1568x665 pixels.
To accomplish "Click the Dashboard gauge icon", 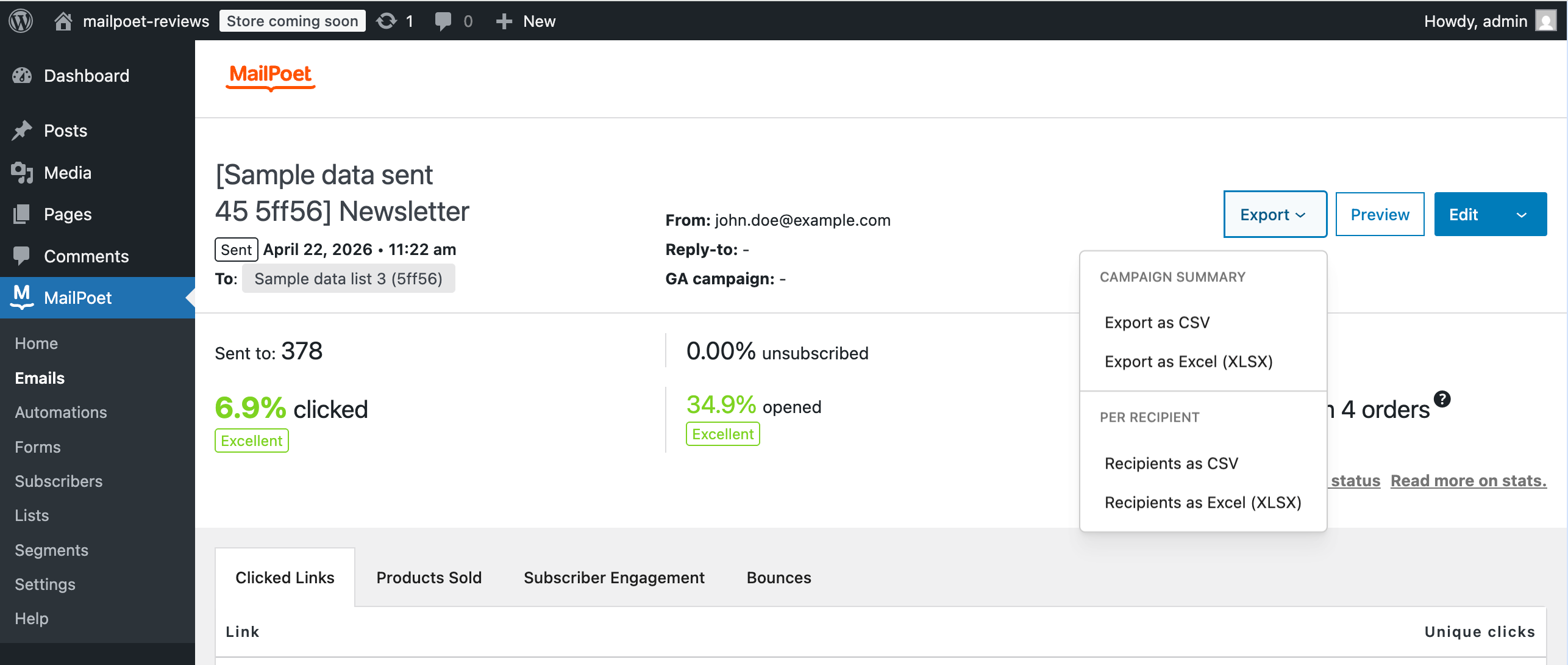I will coord(22,76).
